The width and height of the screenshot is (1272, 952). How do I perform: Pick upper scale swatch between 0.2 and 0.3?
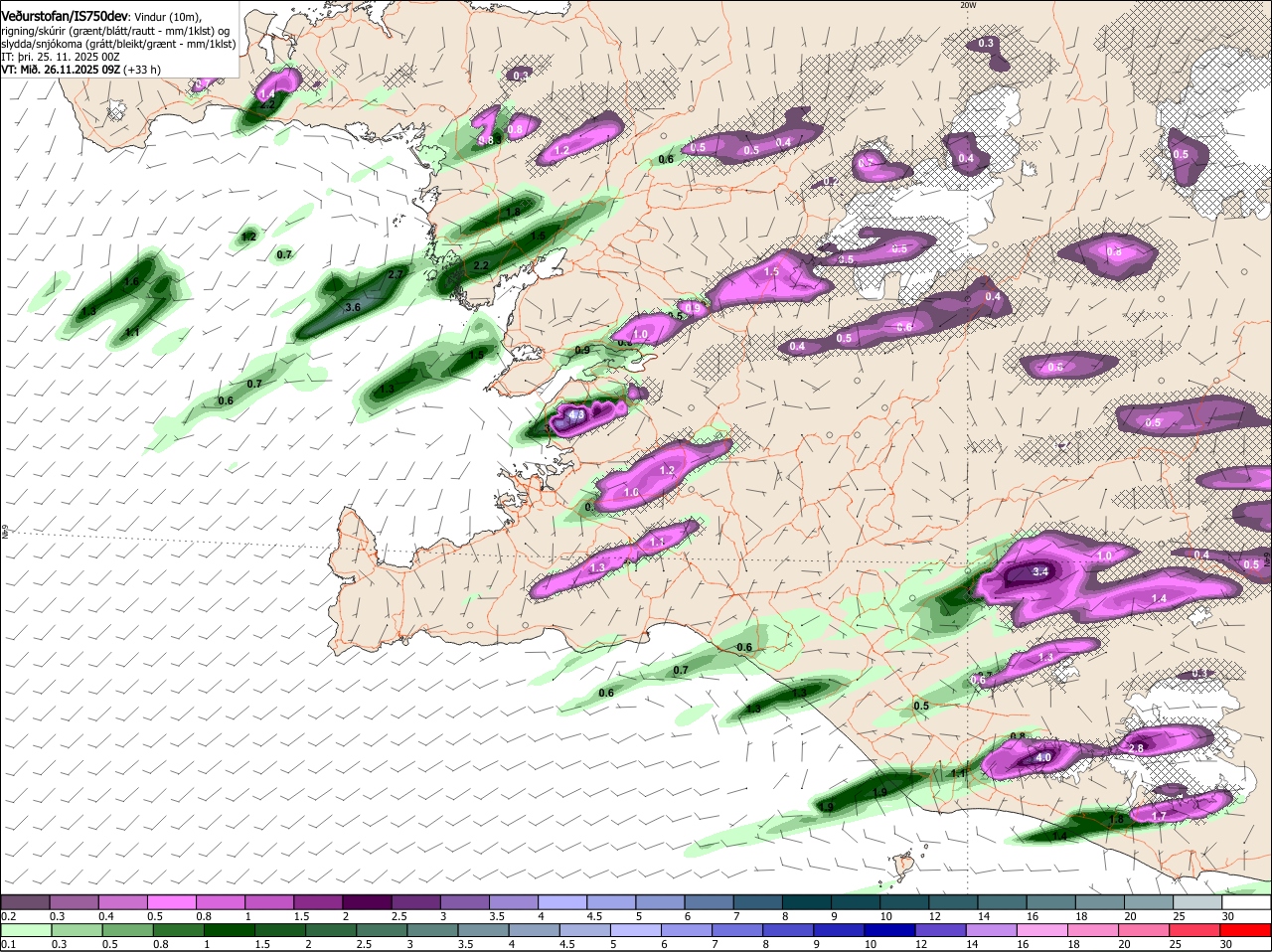tap(25, 902)
